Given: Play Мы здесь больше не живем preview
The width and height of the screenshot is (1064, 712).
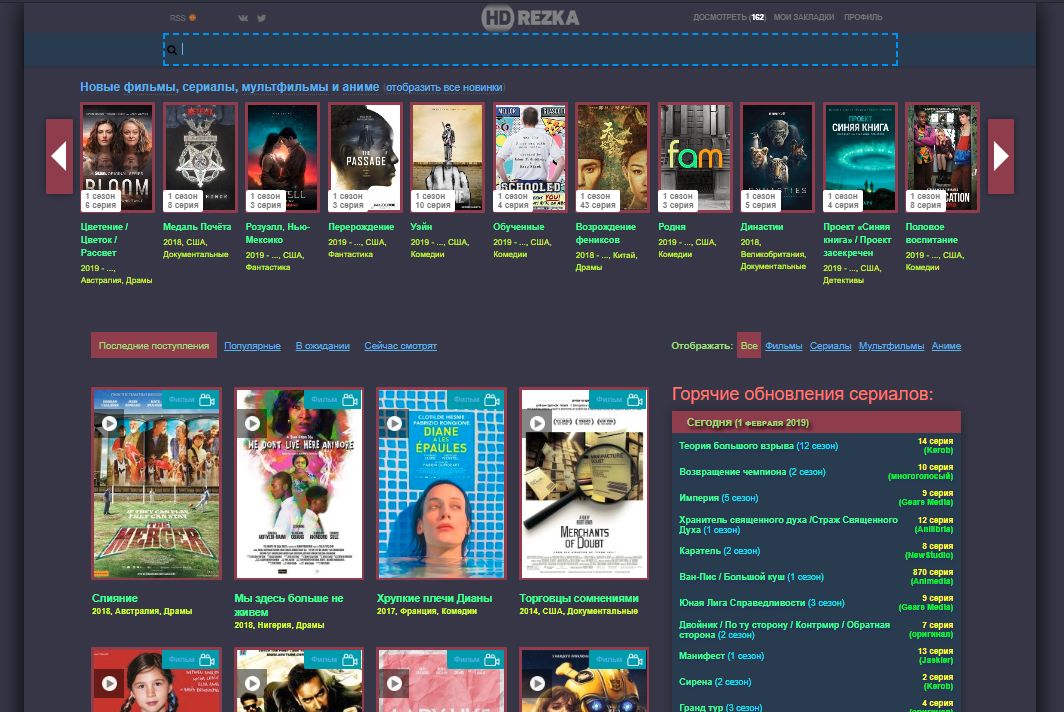Looking at the screenshot, I should pos(252,424).
